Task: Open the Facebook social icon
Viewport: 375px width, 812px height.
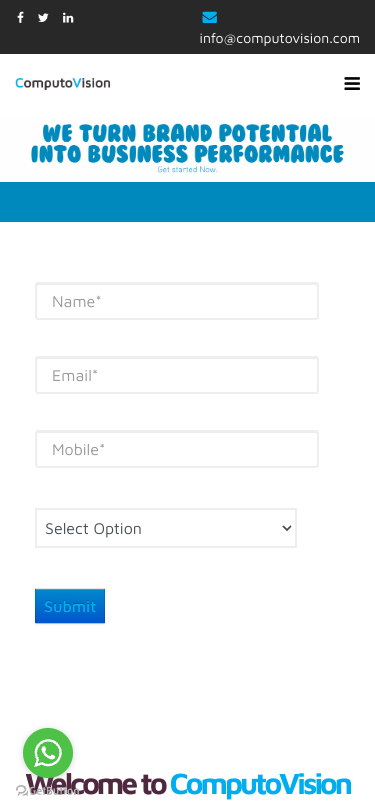Action: (x=20, y=18)
